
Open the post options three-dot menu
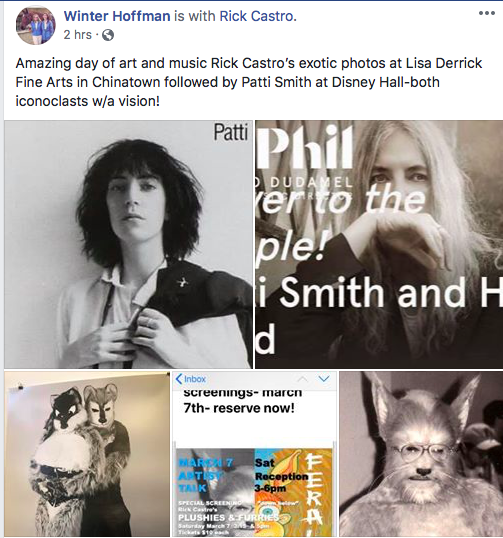(487, 13)
